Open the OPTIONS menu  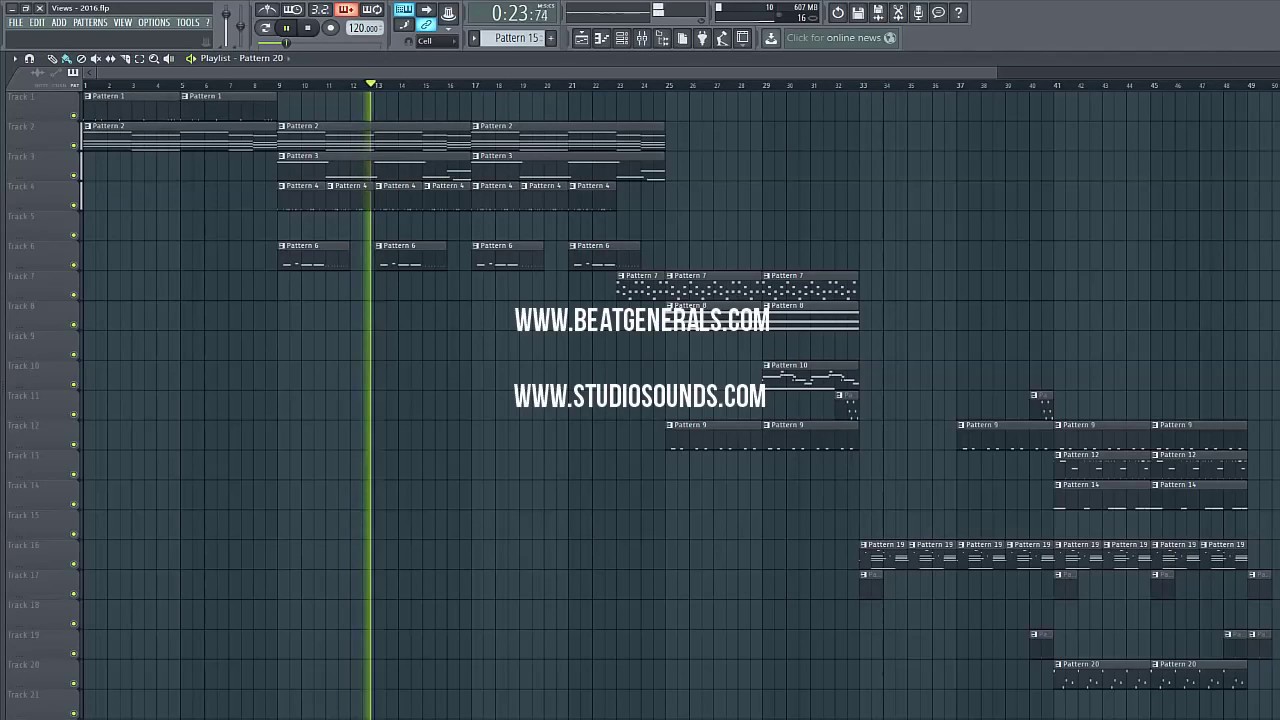(154, 23)
